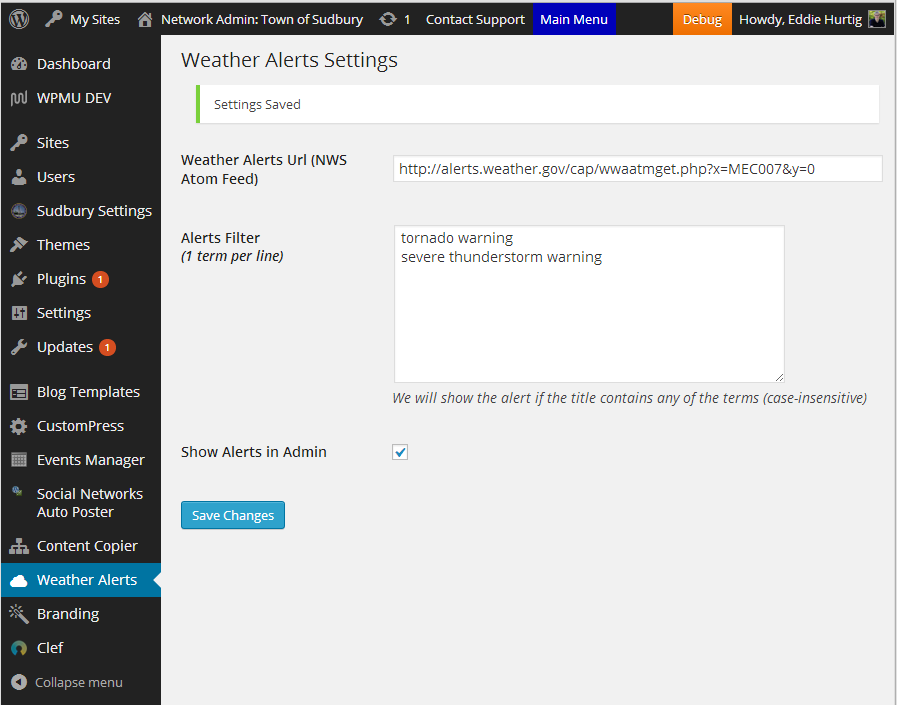Screen dimensions: 897x705
Task: Open the Clef sidebar icon
Action: pyautogui.click(x=20, y=647)
